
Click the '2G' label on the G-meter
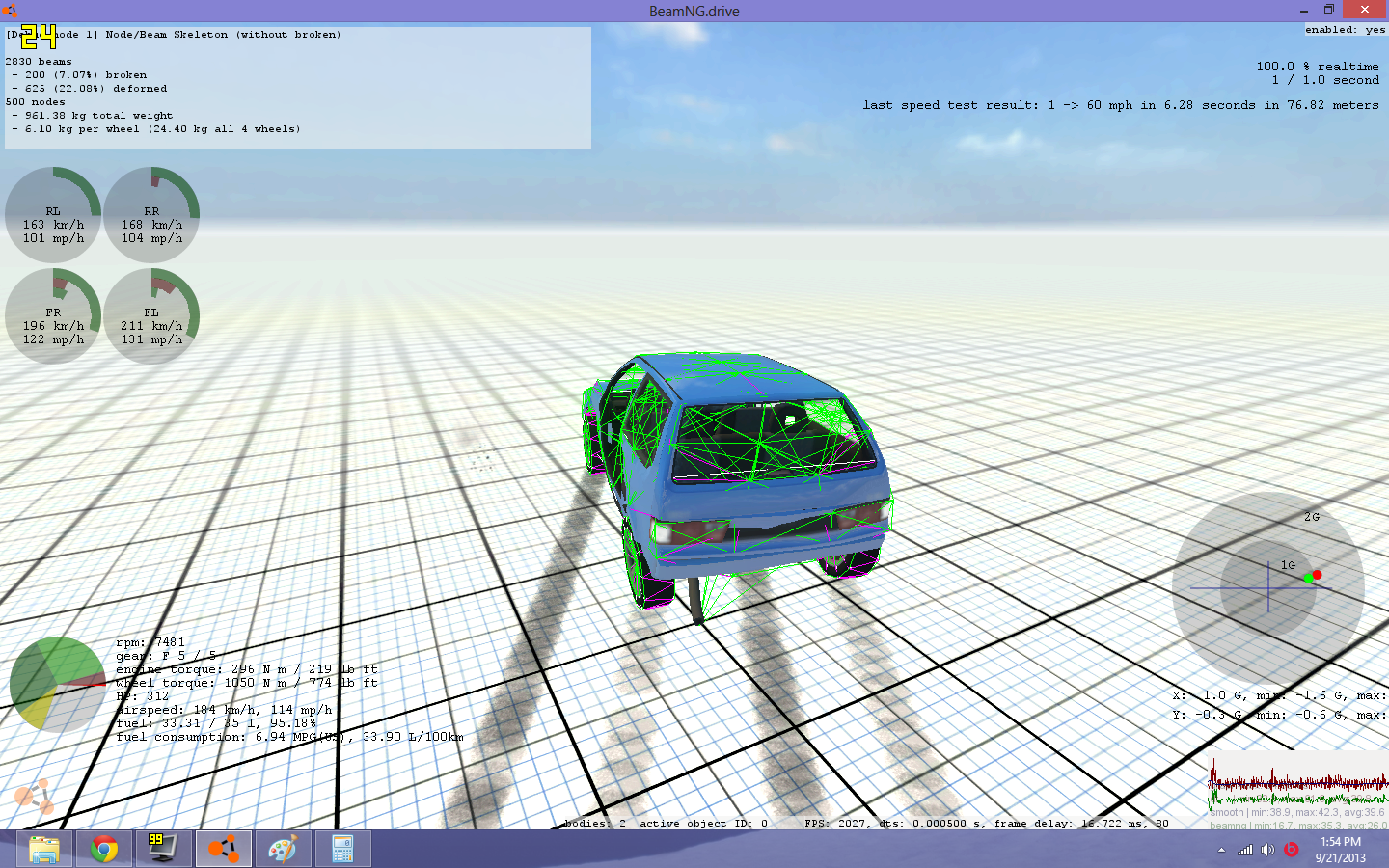tap(1312, 517)
